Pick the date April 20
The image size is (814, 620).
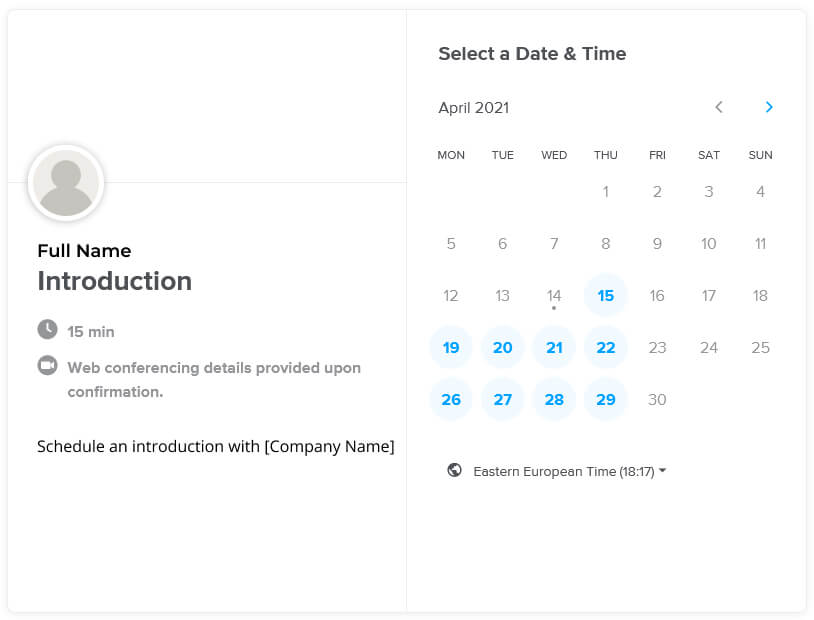pos(503,347)
